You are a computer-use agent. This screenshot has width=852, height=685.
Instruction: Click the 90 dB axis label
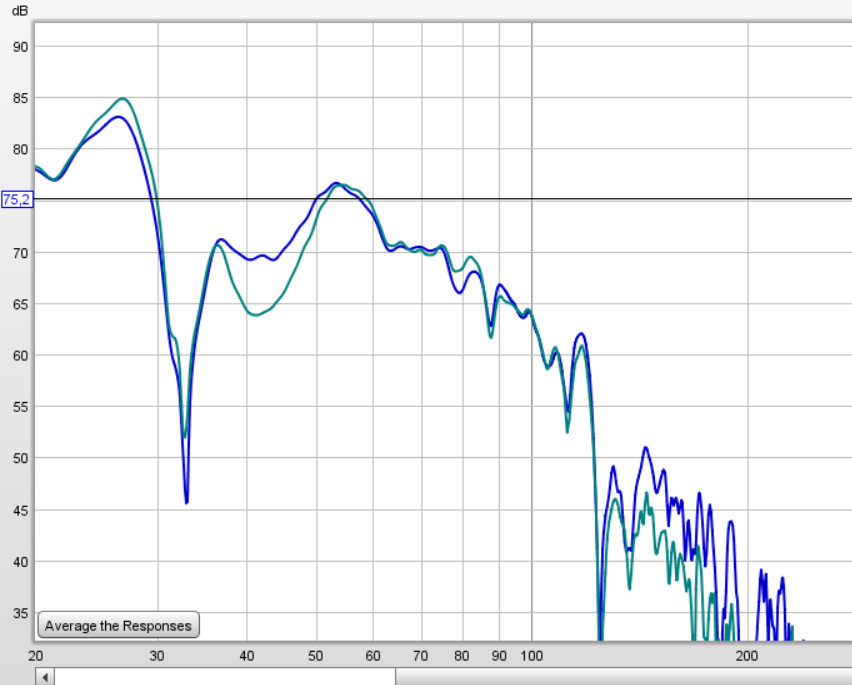coord(20,47)
